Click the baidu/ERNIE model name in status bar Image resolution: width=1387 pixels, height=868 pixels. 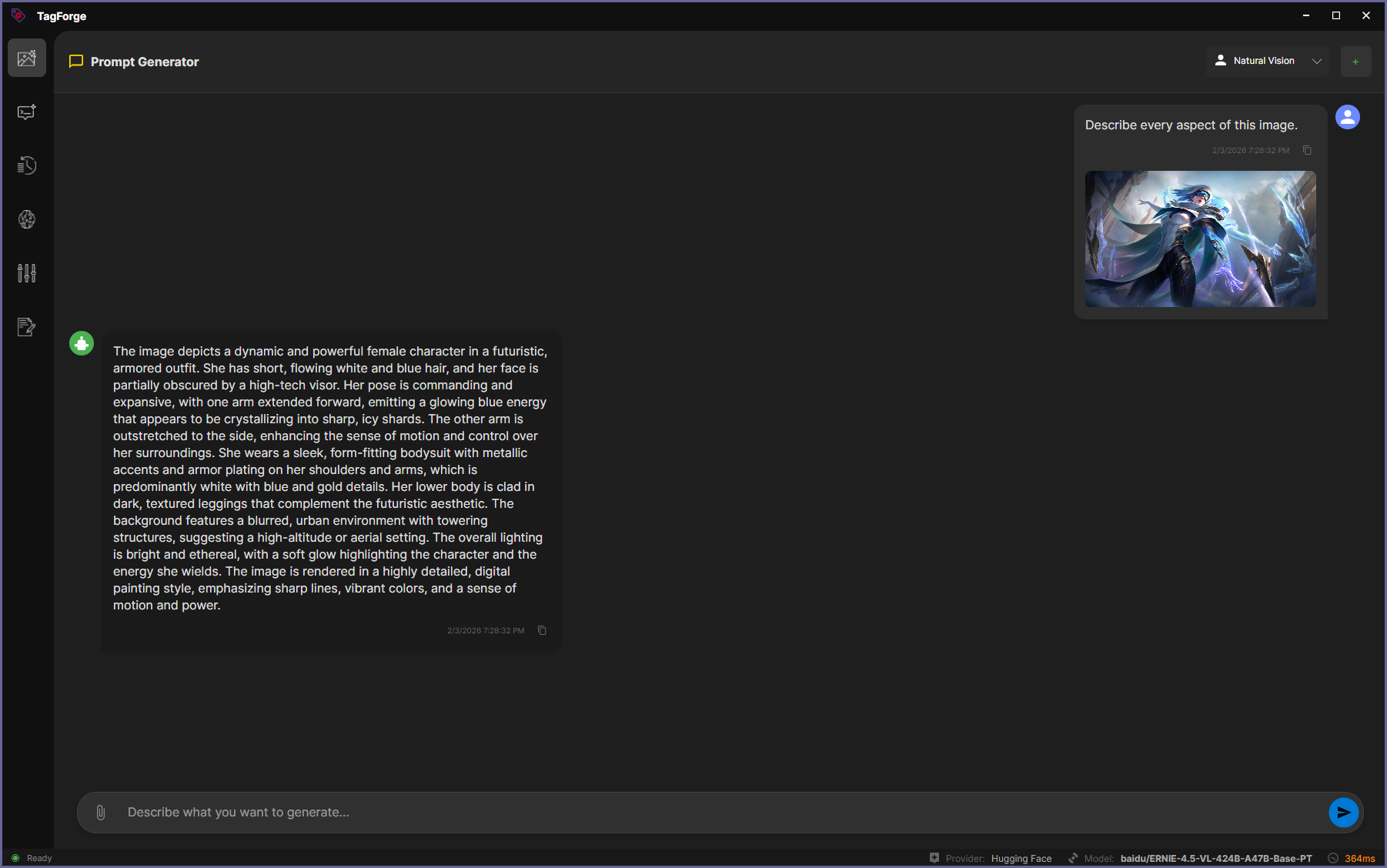click(1215, 859)
